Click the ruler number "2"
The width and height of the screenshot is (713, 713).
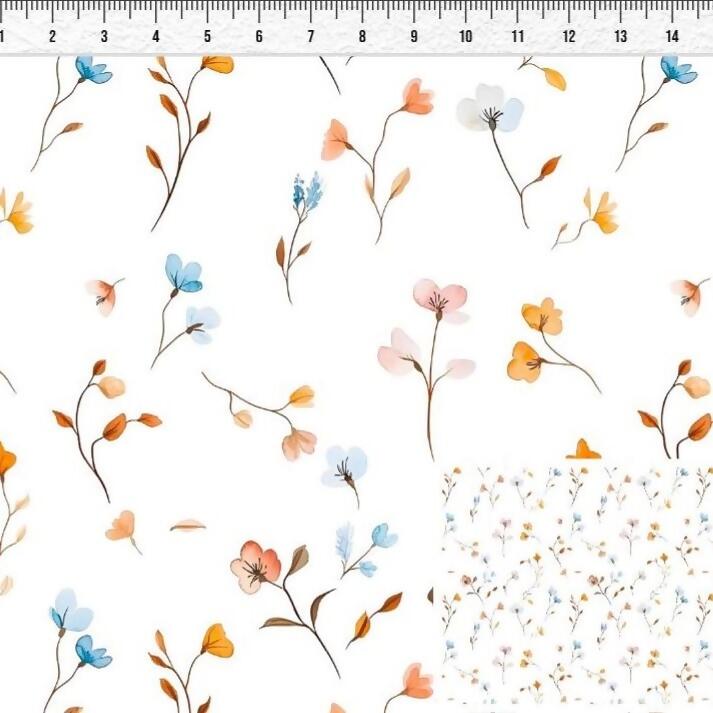point(52,36)
